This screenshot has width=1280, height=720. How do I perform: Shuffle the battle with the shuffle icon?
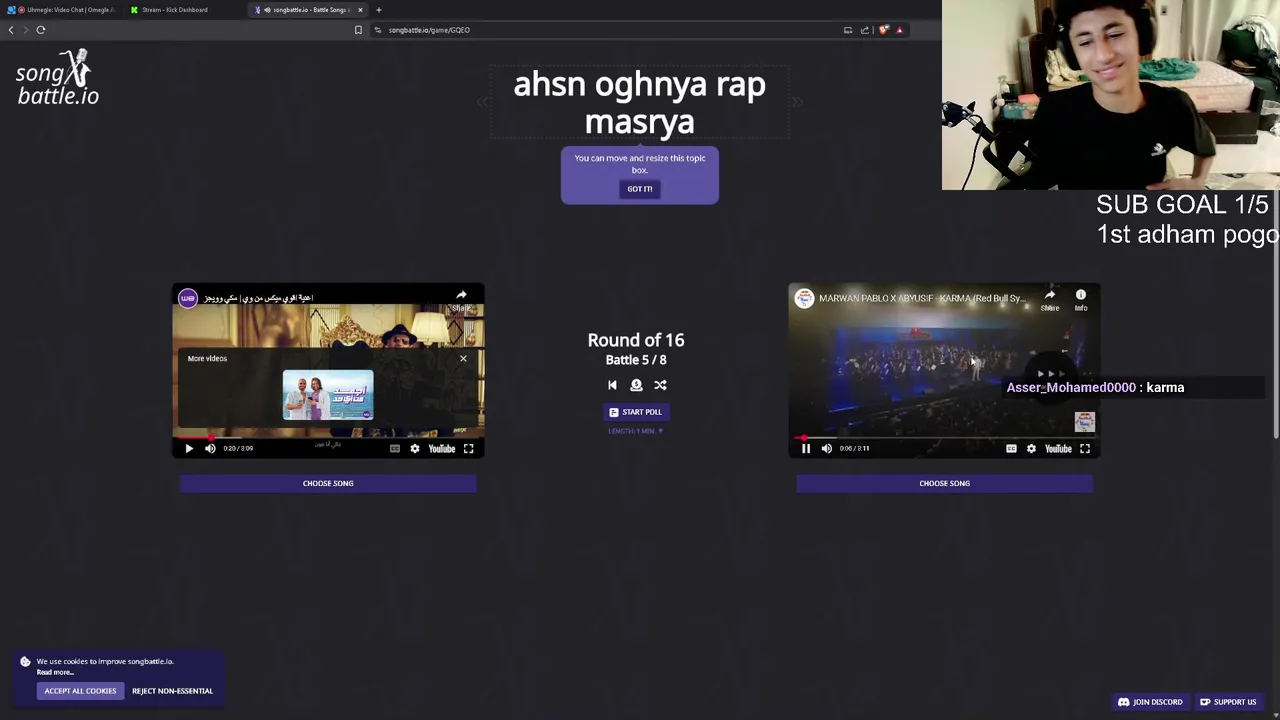point(660,385)
